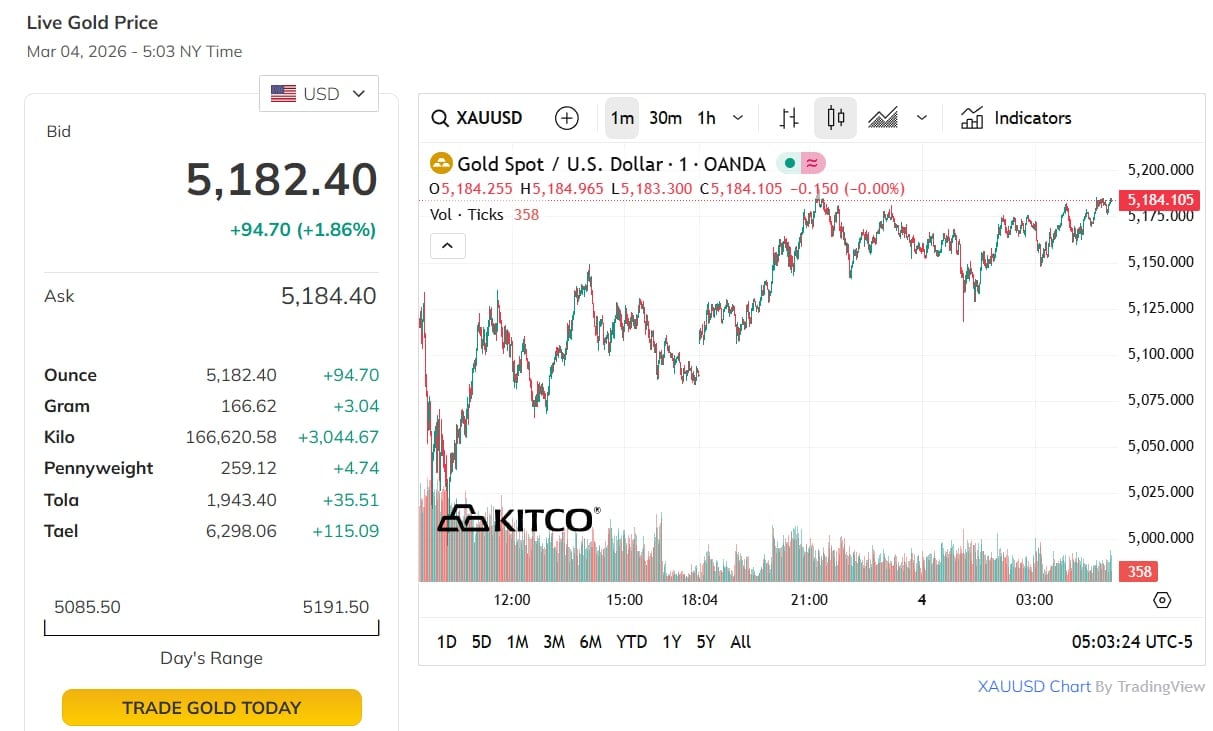
Task: Expand the time interval dropdown chevron
Action: pos(738,118)
